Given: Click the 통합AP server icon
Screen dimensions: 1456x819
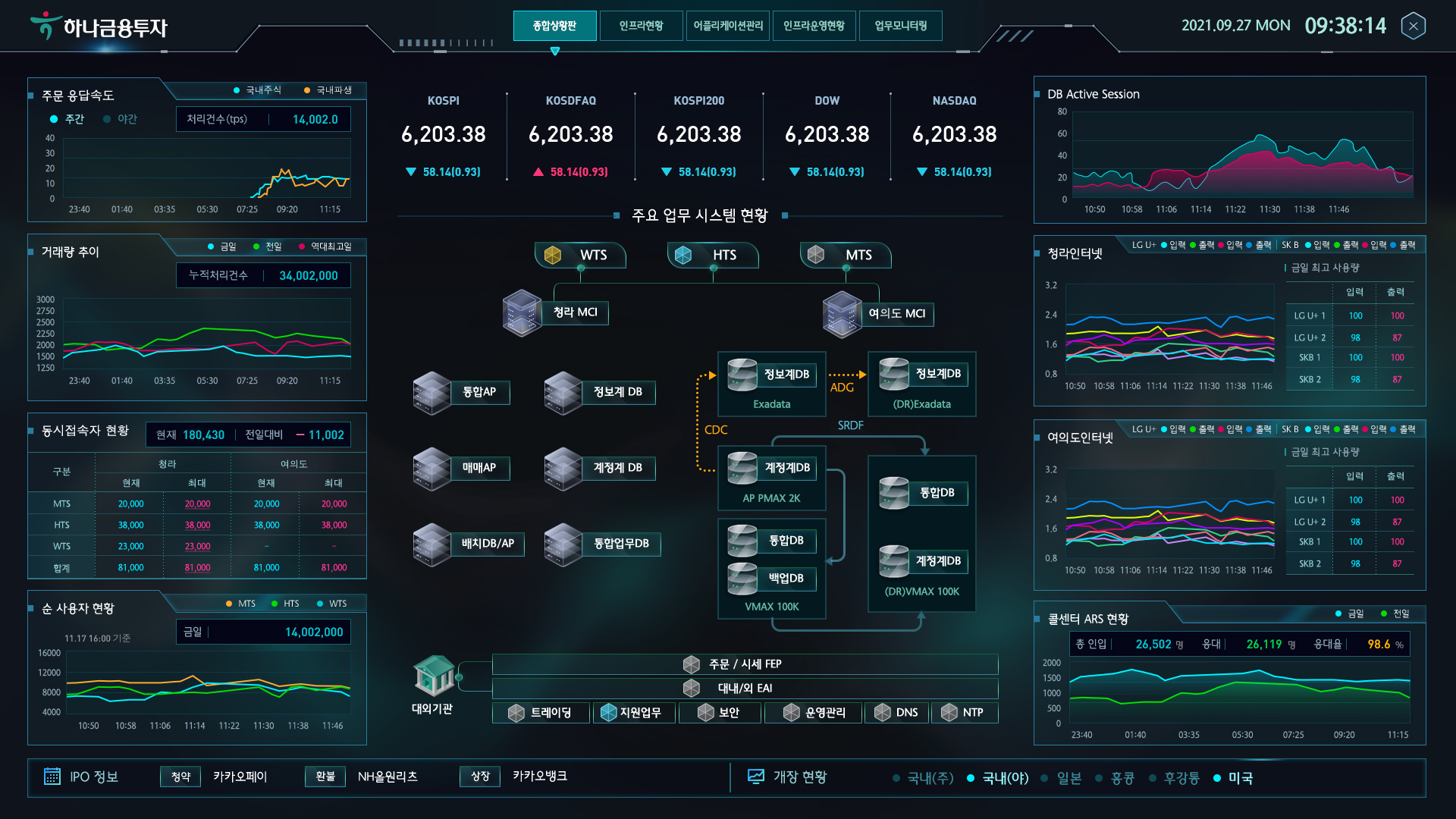Looking at the screenshot, I should point(432,393).
